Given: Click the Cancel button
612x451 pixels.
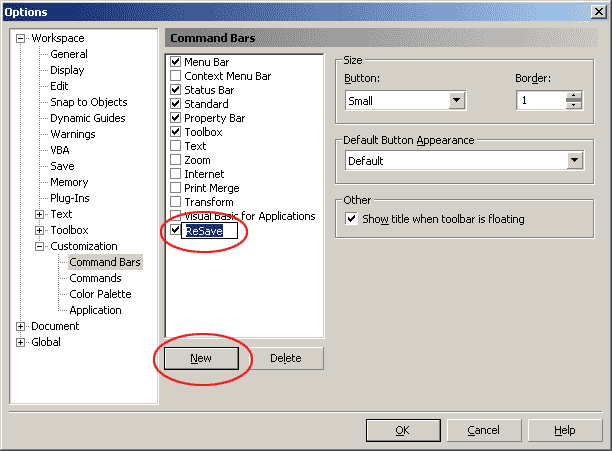Looking at the screenshot, I should 484,430.
